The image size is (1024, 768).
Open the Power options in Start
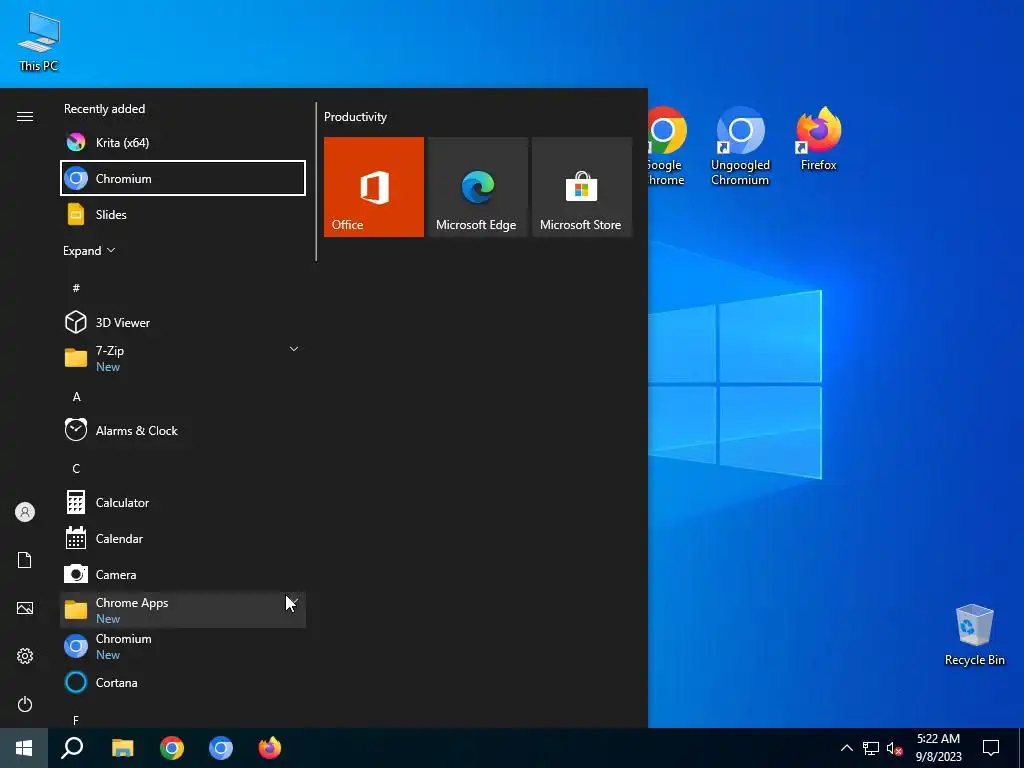click(25, 704)
